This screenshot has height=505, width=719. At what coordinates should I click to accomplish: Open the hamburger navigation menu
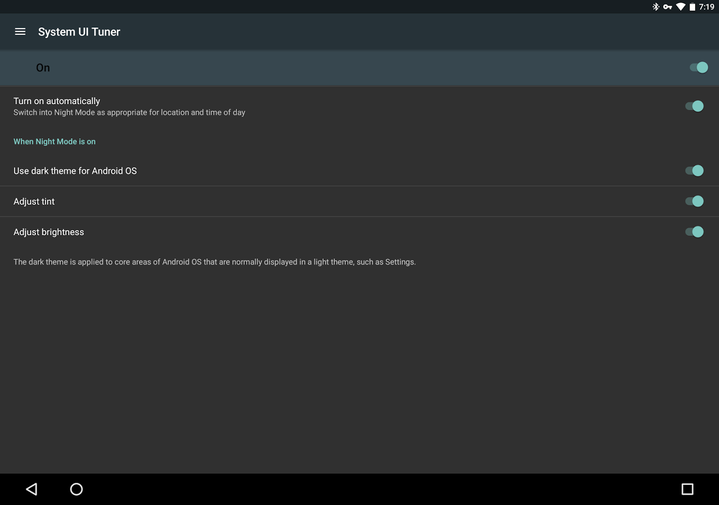pos(20,32)
